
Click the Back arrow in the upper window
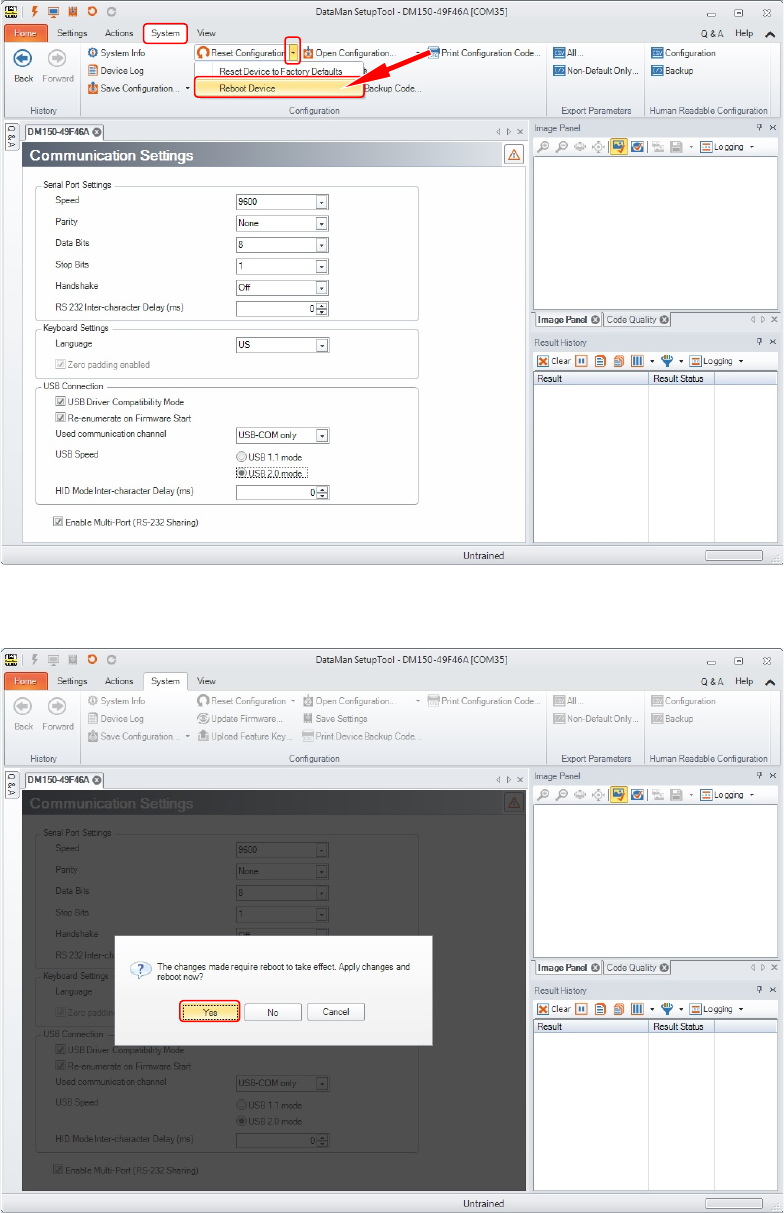click(x=23, y=59)
